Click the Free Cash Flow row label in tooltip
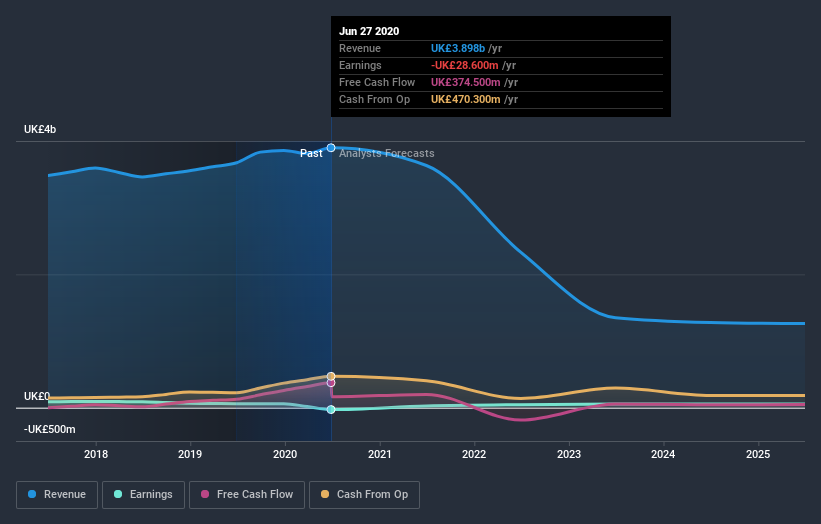821x524 pixels. pos(377,82)
